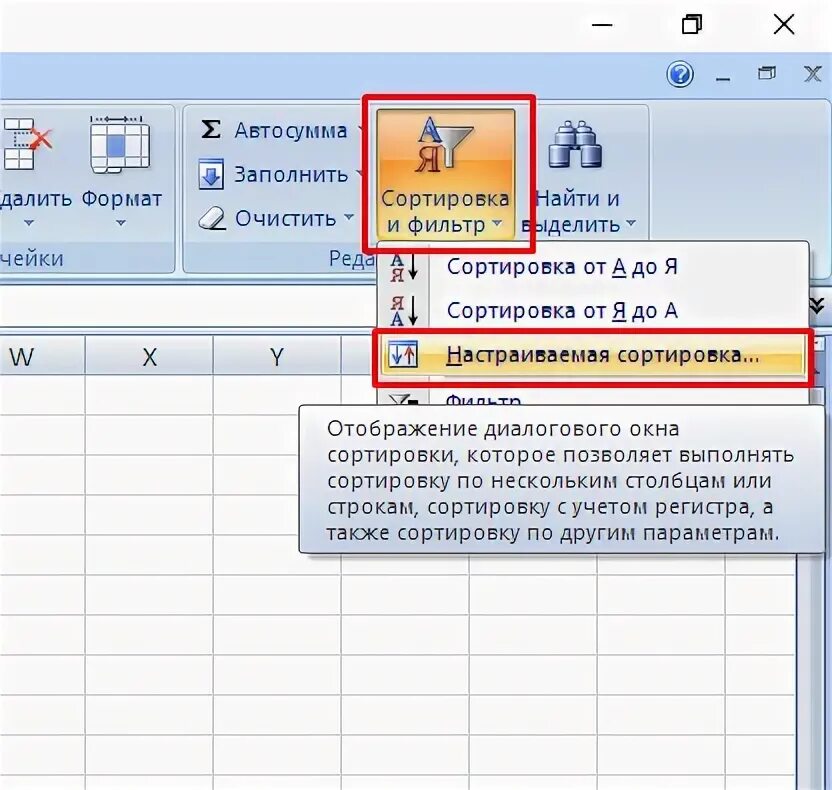Expand the Очистить dropdown arrow
Screen dimensions: 832x790
point(349,217)
